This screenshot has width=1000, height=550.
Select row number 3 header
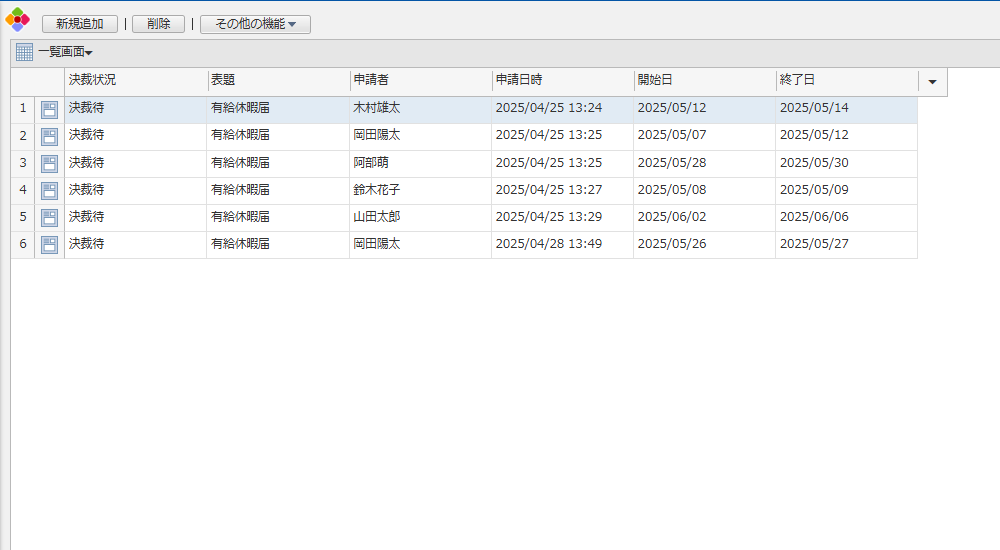(x=23, y=163)
